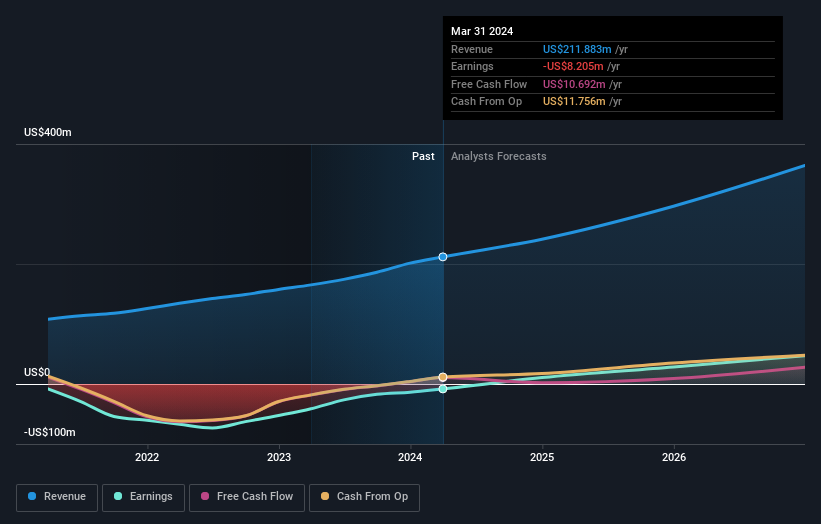
Task: Click the Free Cash Flow tooltip row label
Action: (x=489, y=84)
